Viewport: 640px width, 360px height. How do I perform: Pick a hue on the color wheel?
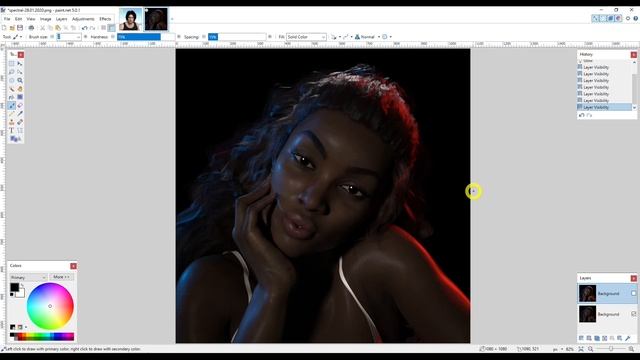[x=50, y=306]
